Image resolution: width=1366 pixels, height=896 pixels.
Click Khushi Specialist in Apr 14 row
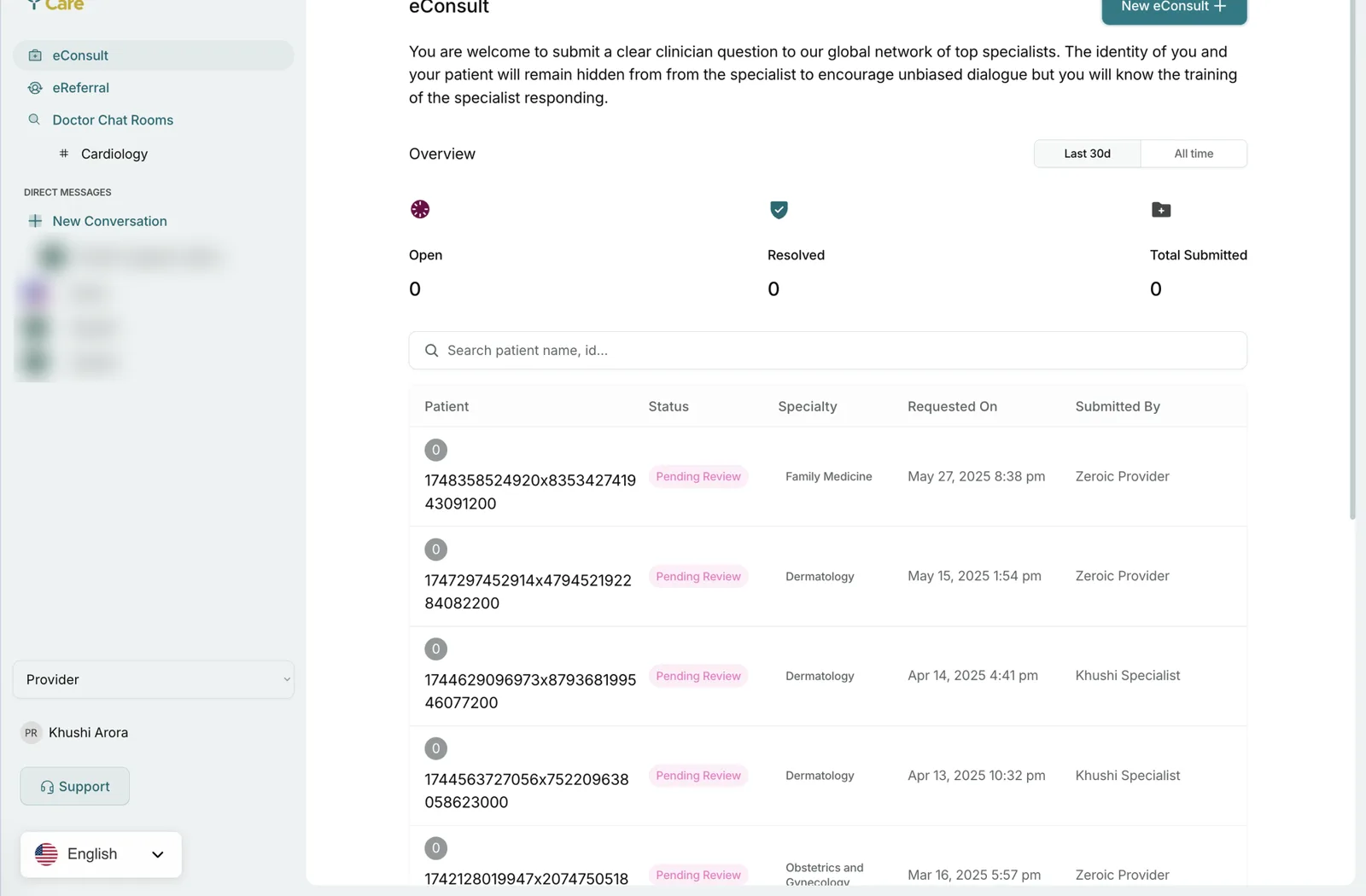pyautogui.click(x=1128, y=676)
